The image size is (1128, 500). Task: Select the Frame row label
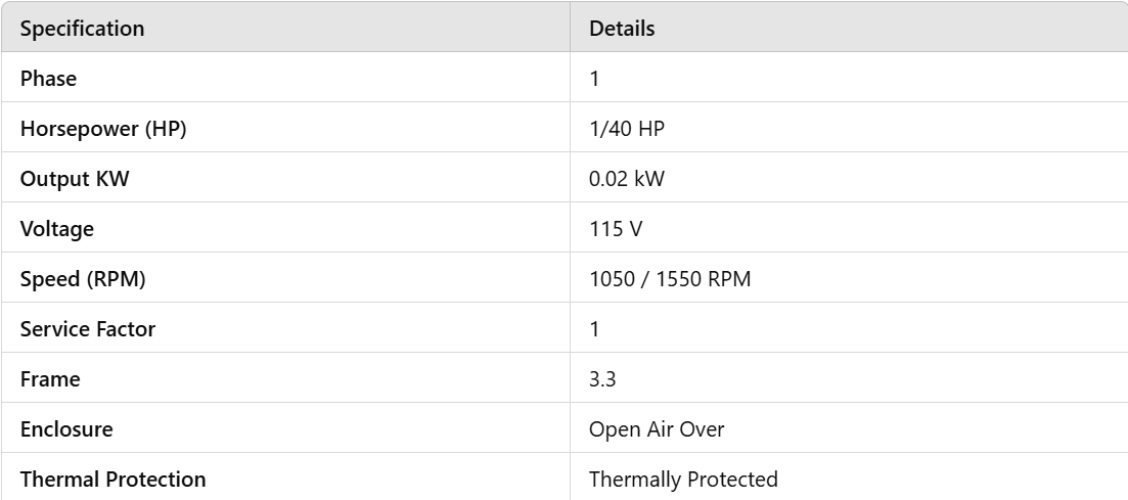47,379
